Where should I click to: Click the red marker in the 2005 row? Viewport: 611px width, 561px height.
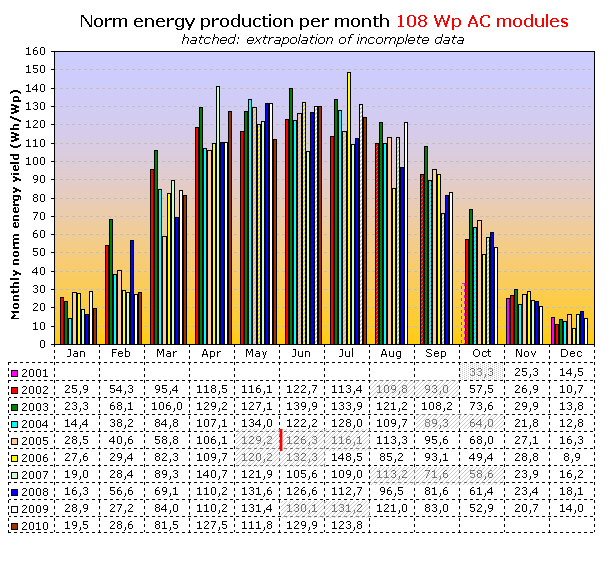(283, 440)
